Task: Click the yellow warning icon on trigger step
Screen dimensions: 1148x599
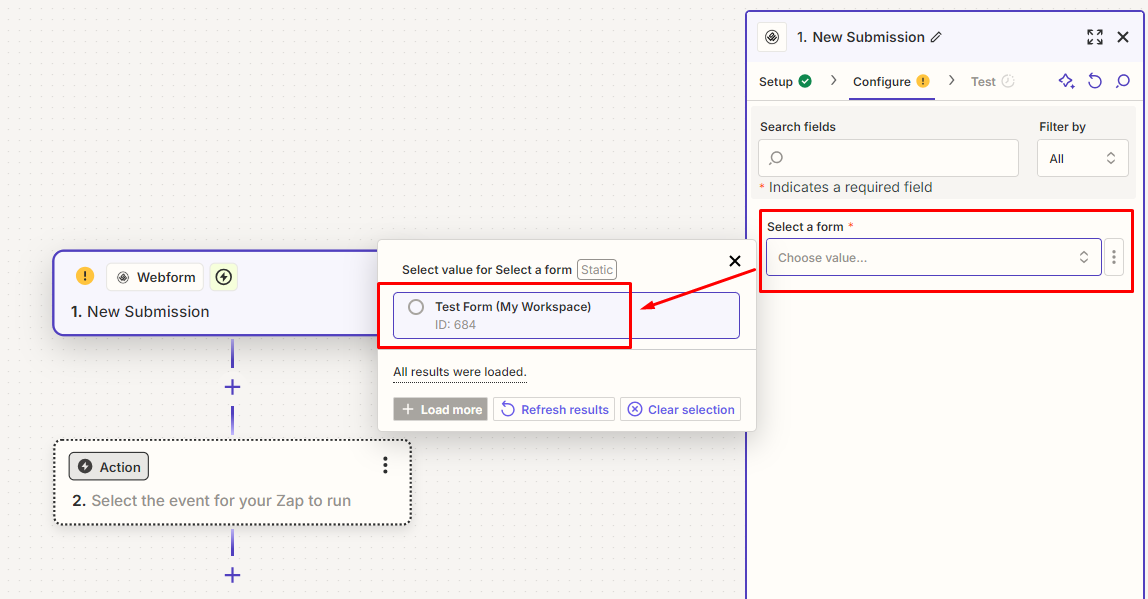Action: pos(85,276)
